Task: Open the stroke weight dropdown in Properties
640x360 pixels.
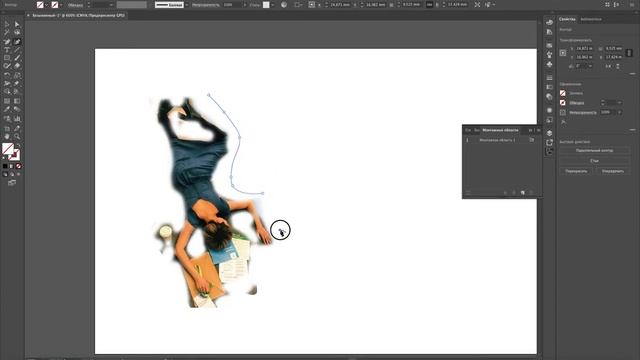Action: click(620, 103)
